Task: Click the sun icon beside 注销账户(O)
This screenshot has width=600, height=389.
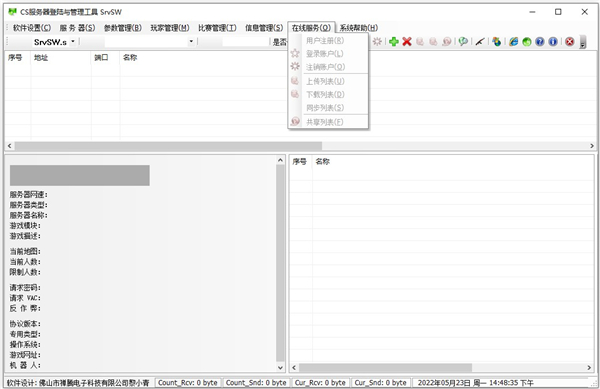Action: click(x=295, y=67)
